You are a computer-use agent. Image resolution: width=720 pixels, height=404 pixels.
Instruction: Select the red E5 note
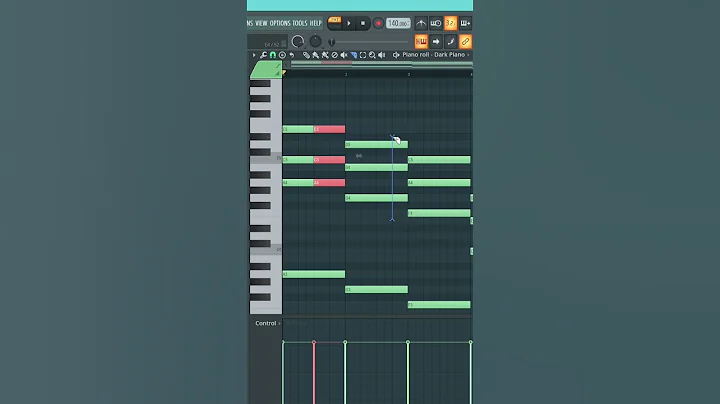coord(329,129)
